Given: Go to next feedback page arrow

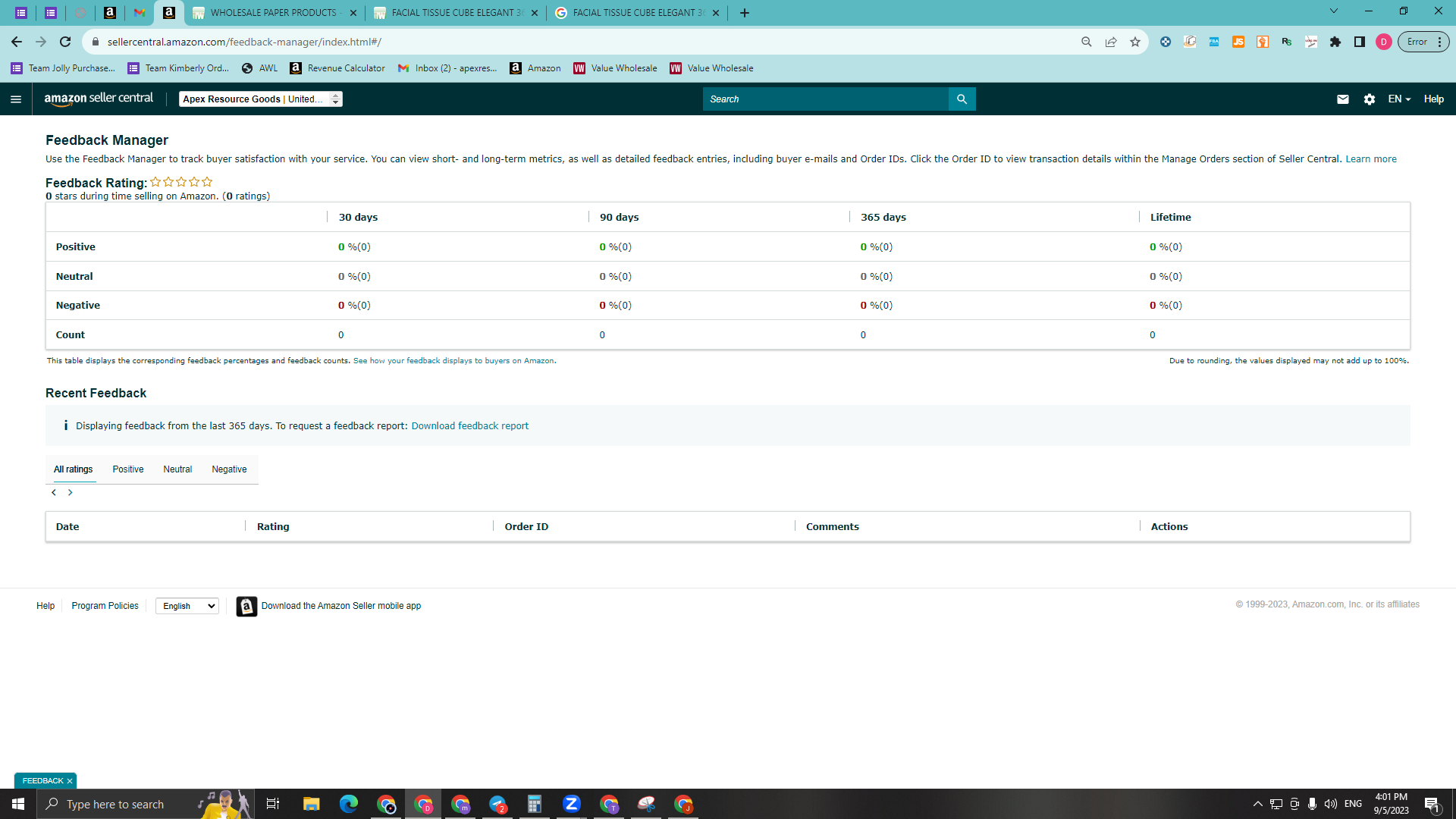Looking at the screenshot, I should [x=71, y=492].
